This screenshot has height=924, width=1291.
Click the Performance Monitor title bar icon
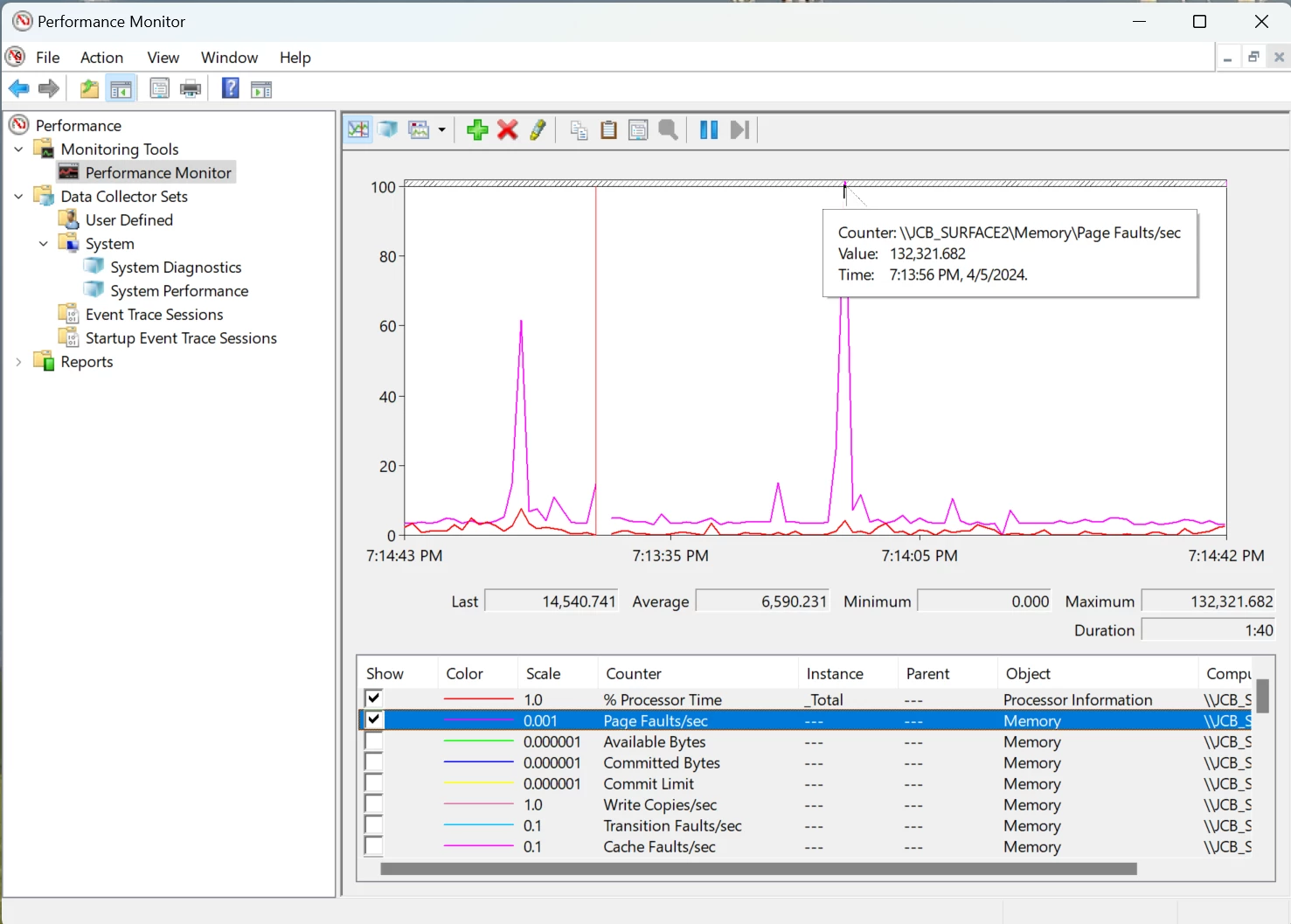[x=22, y=21]
